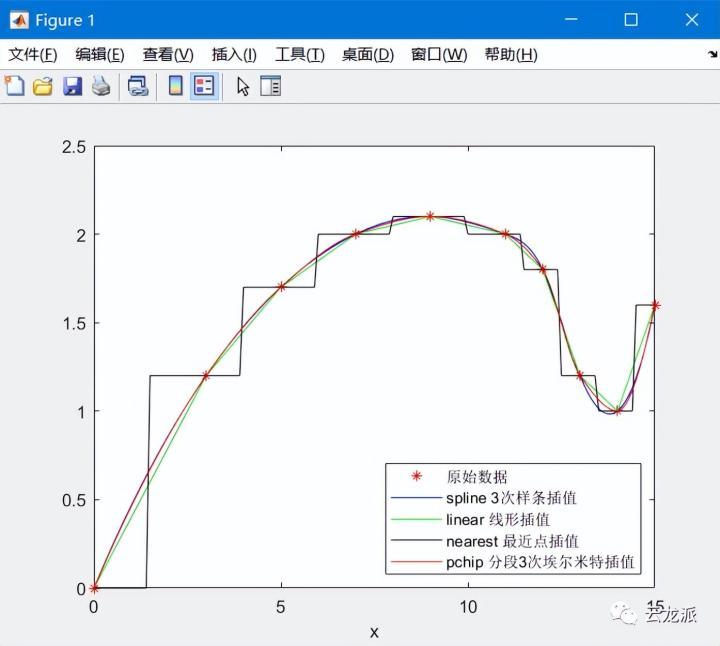Select the spline 3次样条插值 legend entry
The height and width of the screenshot is (646, 720).
[x=511, y=498]
